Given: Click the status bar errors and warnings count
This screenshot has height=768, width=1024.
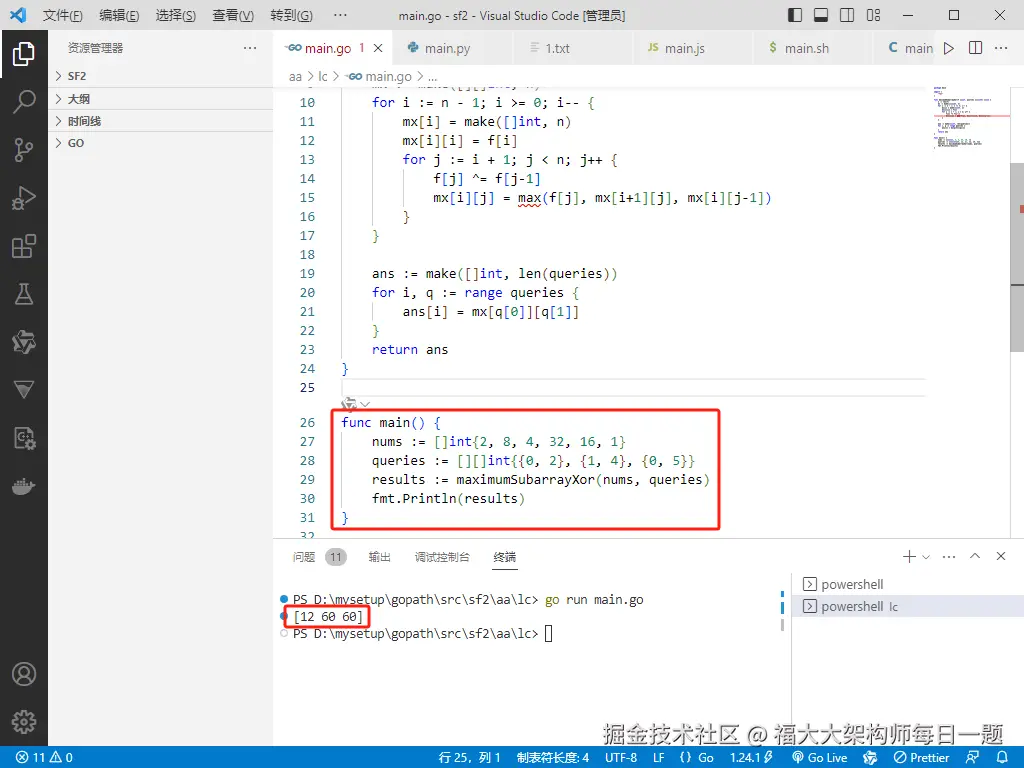Looking at the screenshot, I should [44, 758].
